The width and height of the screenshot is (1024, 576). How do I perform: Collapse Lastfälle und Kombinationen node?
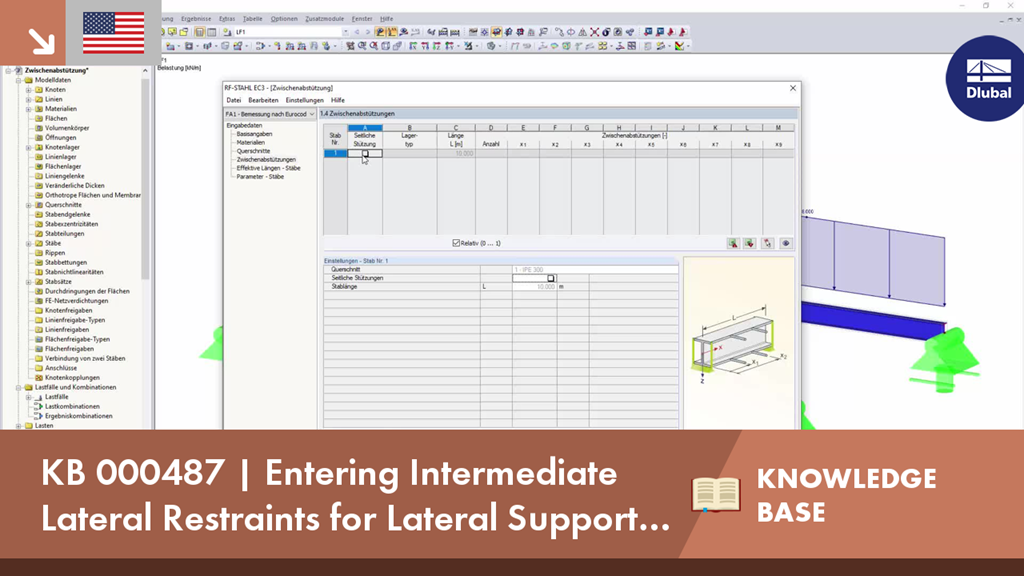[19, 387]
